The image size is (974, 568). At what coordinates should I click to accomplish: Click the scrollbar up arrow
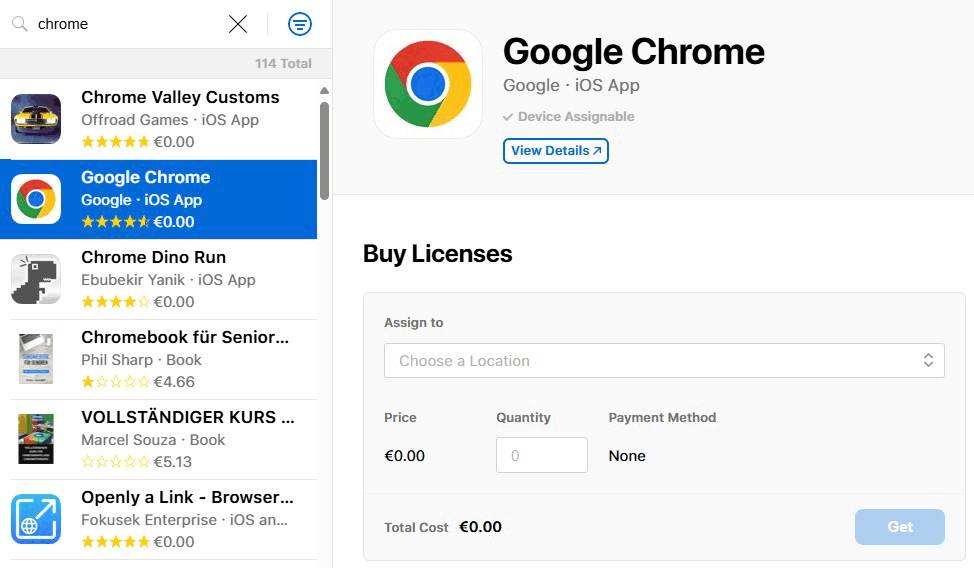pos(324,91)
